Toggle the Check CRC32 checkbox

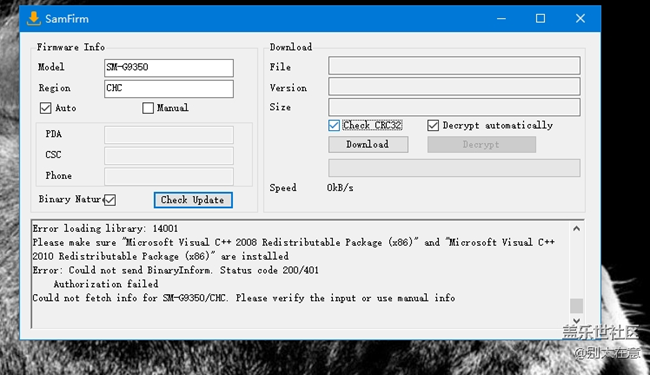(334, 126)
